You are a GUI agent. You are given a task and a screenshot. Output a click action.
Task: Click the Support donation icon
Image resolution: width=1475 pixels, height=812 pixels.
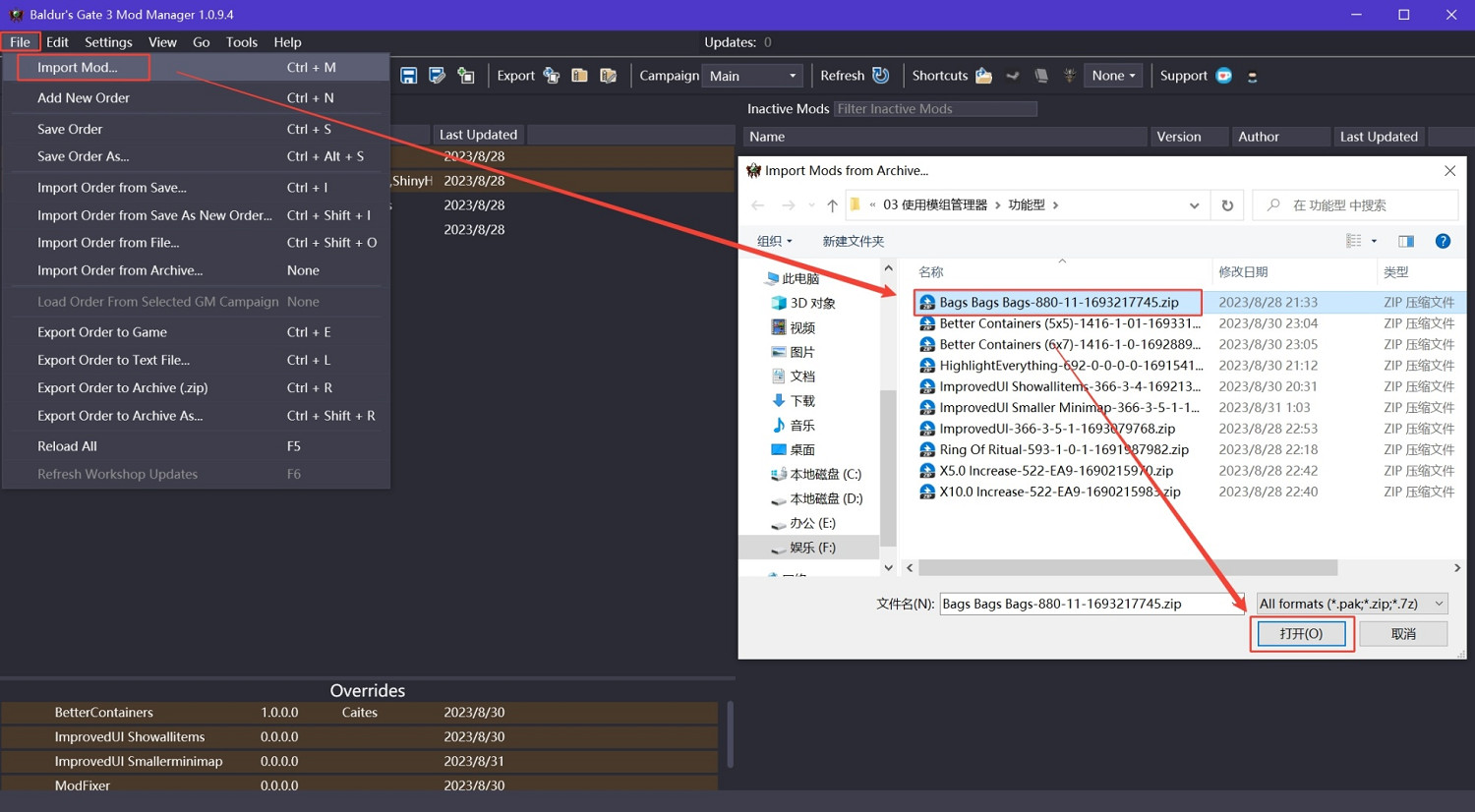click(1224, 76)
